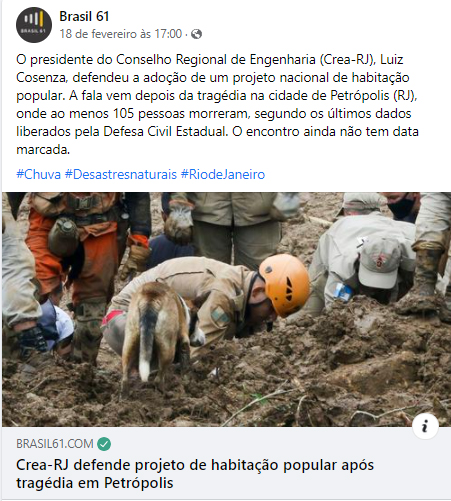The image size is (451, 501).
Task: Click the 'tragédia em Petrópolis' headline line
Action: (95, 483)
